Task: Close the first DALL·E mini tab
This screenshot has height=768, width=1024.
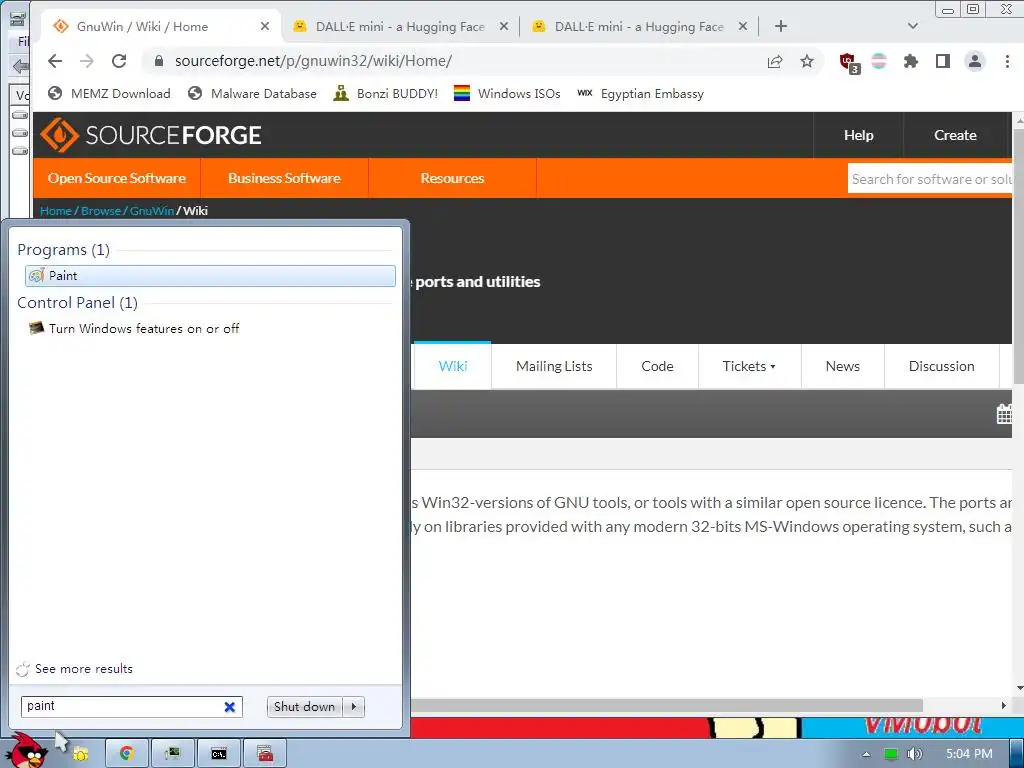Action: 504,26
